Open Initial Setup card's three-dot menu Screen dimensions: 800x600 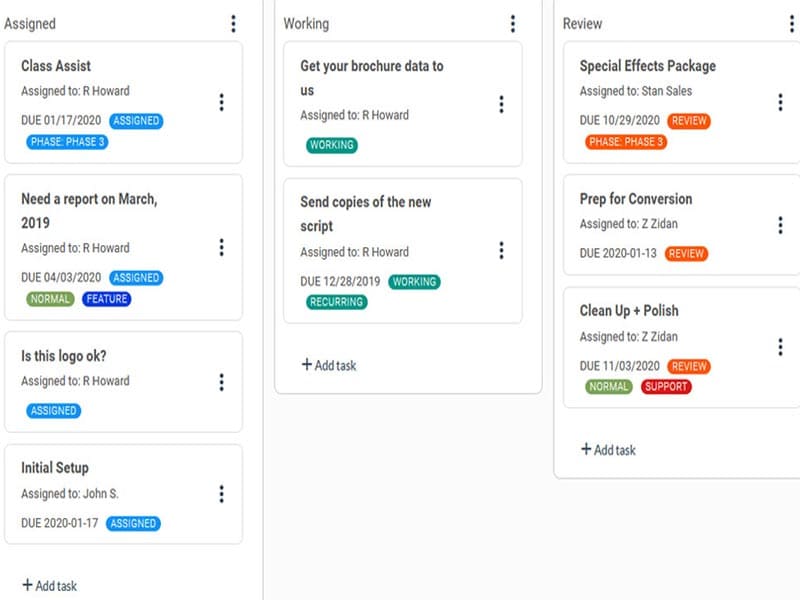click(221, 494)
